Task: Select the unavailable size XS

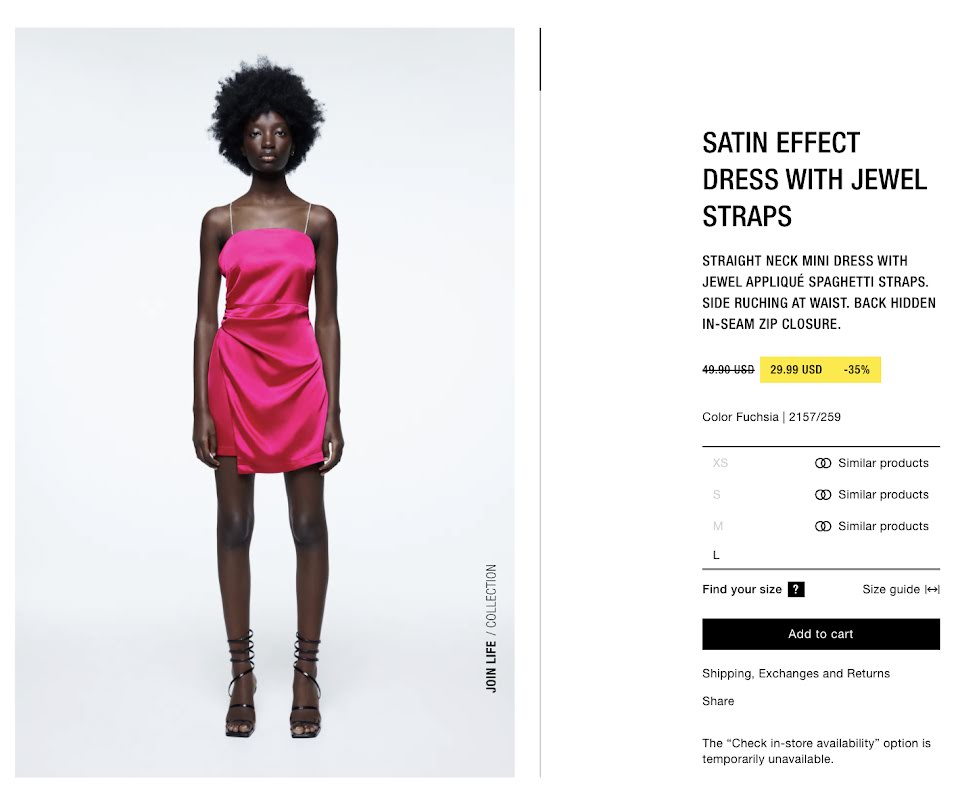Action: 720,463
